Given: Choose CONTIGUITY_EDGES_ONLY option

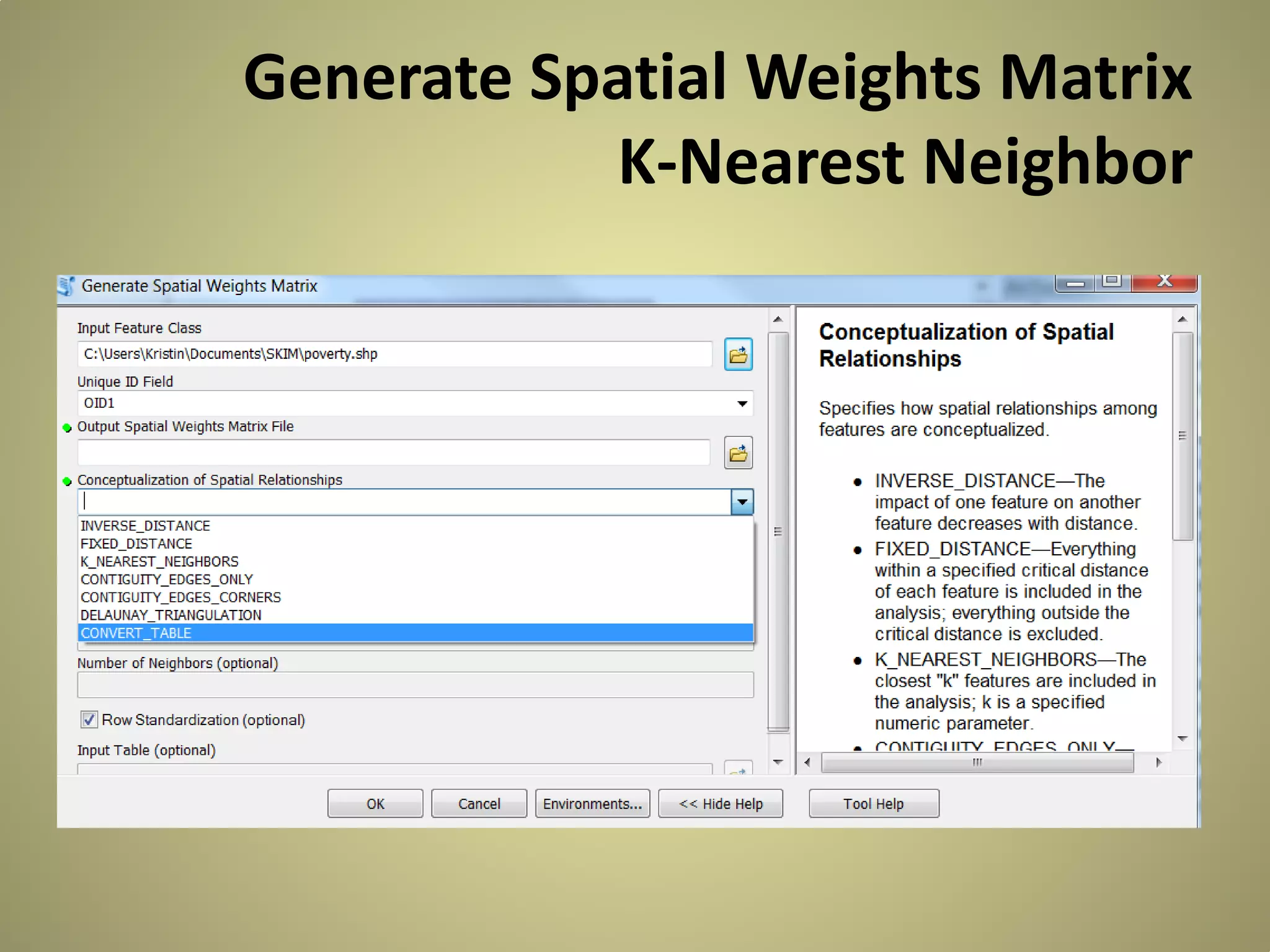Looking at the screenshot, I should pos(415,580).
